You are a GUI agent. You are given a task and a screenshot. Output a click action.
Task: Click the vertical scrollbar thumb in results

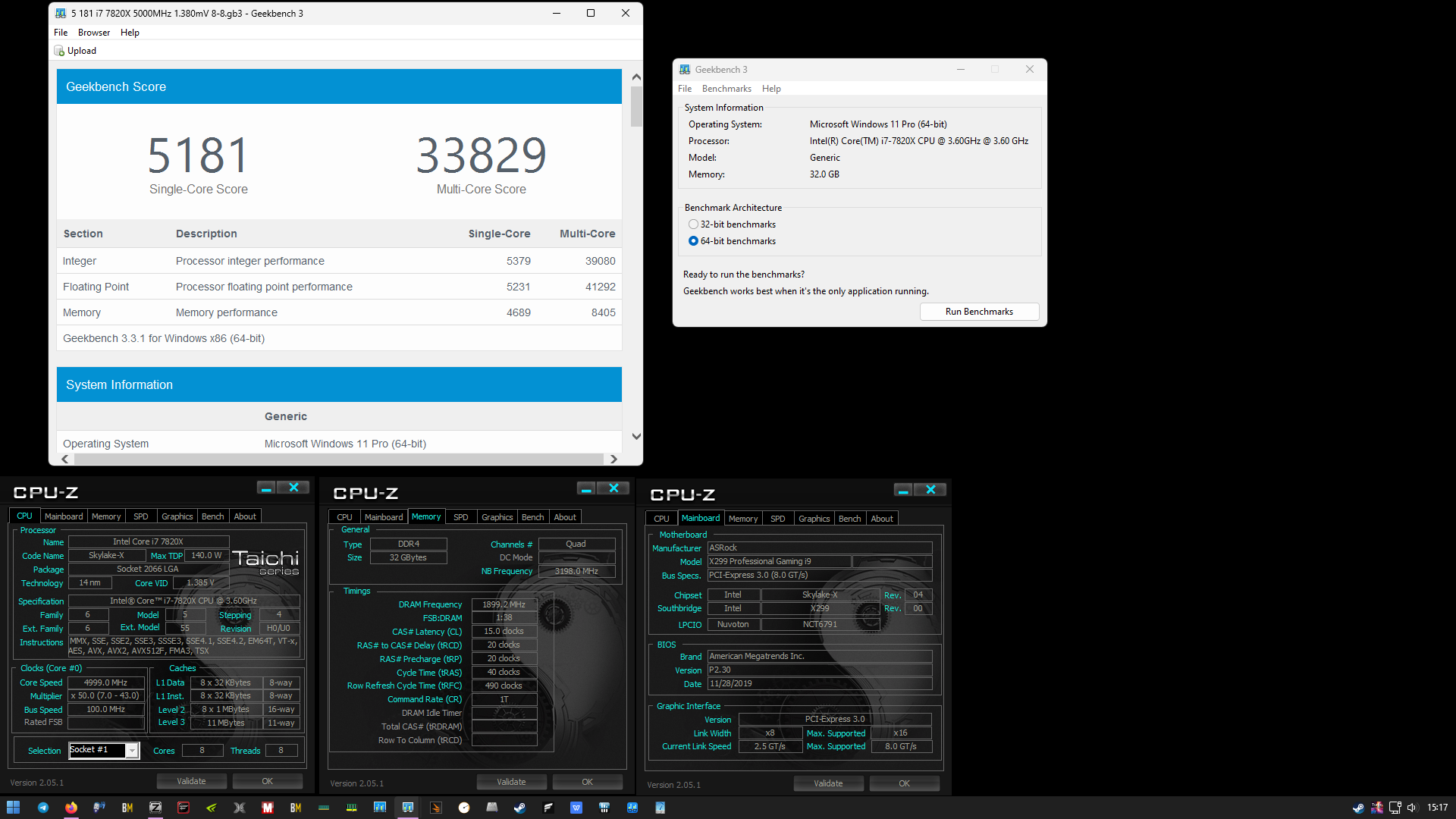[x=636, y=106]
